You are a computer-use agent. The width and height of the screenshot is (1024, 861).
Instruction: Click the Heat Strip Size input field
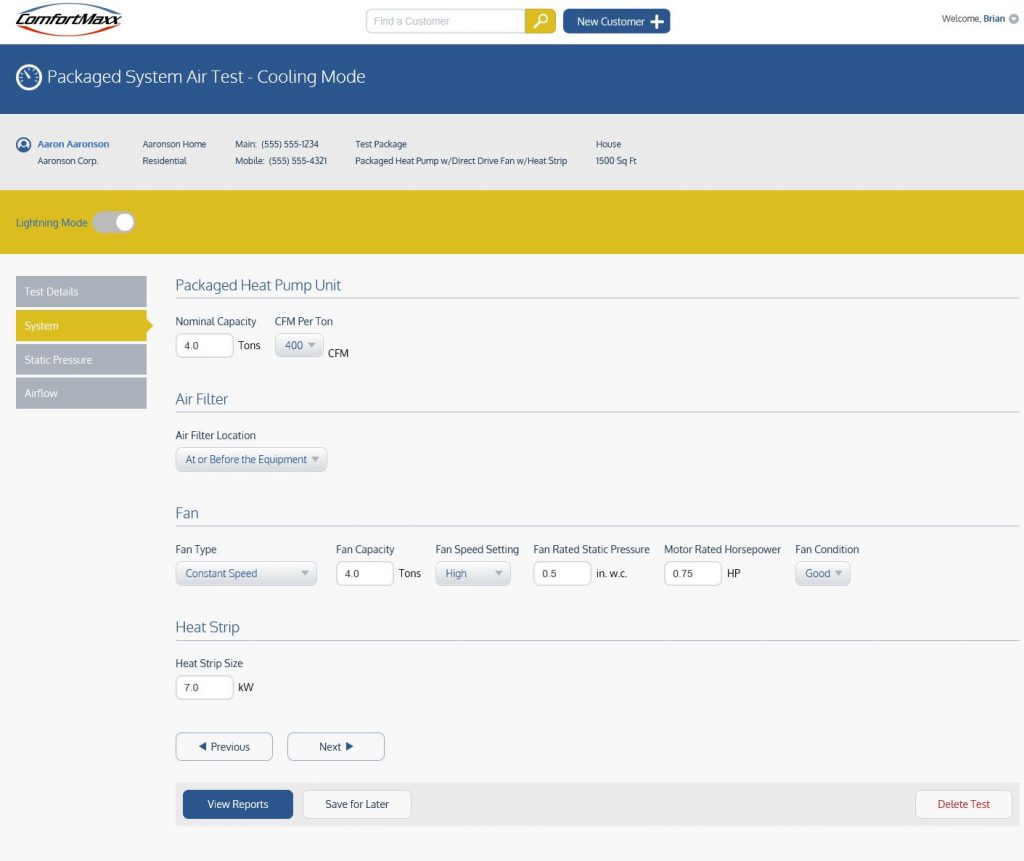[204, 687]
